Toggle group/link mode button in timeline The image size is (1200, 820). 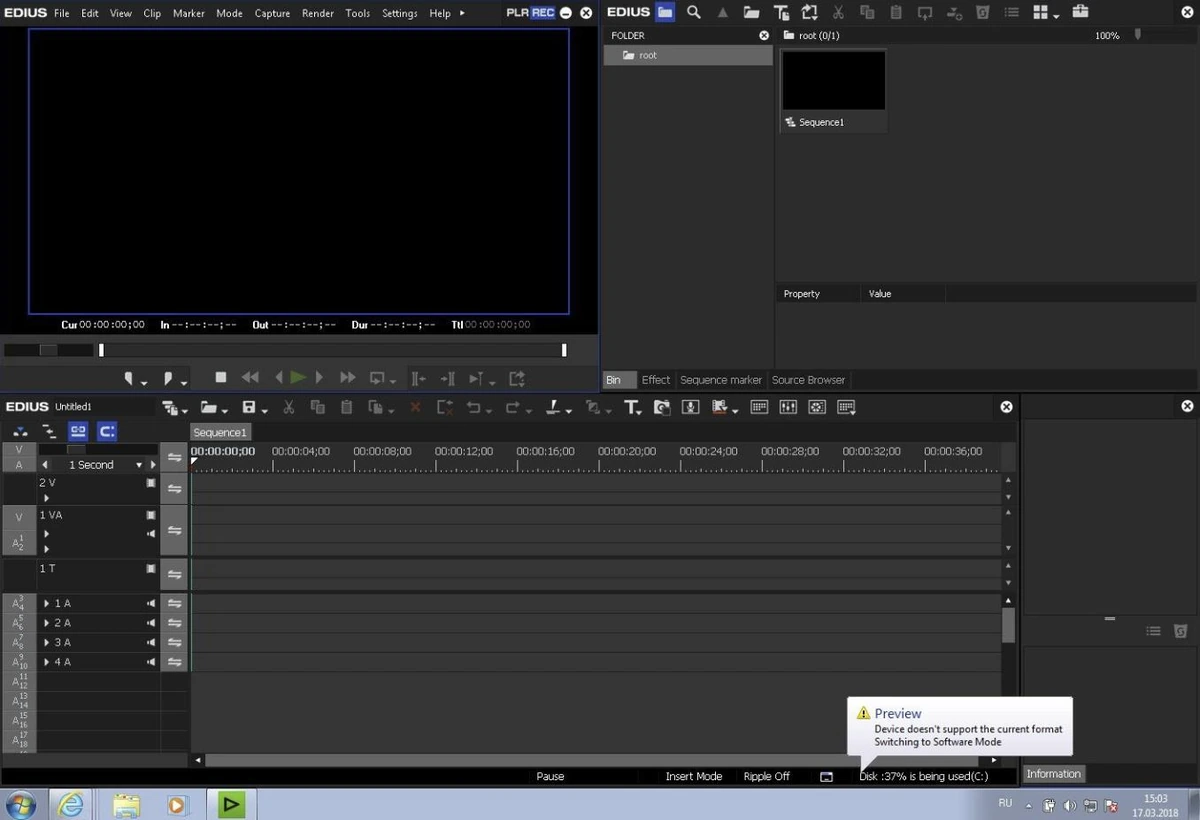pyautogui.click(x=78, y=431)
